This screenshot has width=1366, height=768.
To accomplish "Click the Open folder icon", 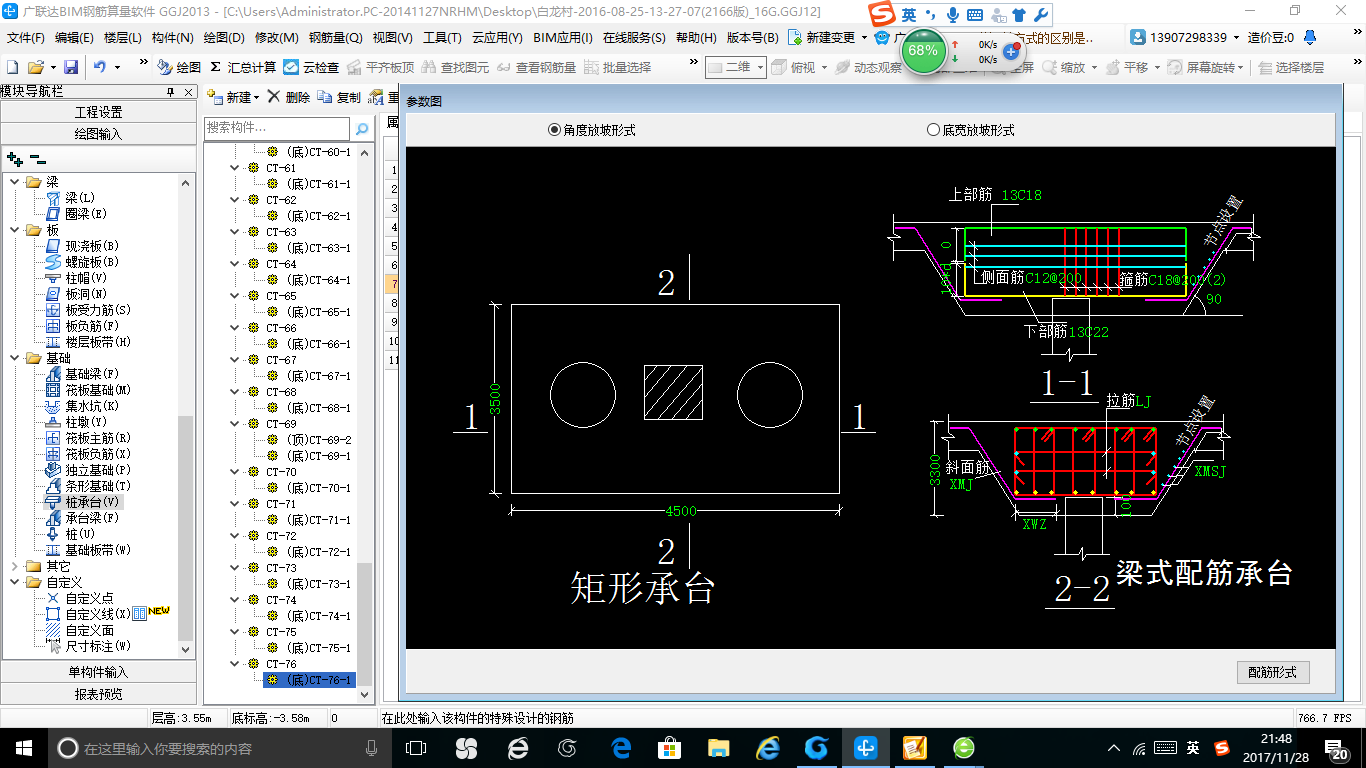I will 35,67.
